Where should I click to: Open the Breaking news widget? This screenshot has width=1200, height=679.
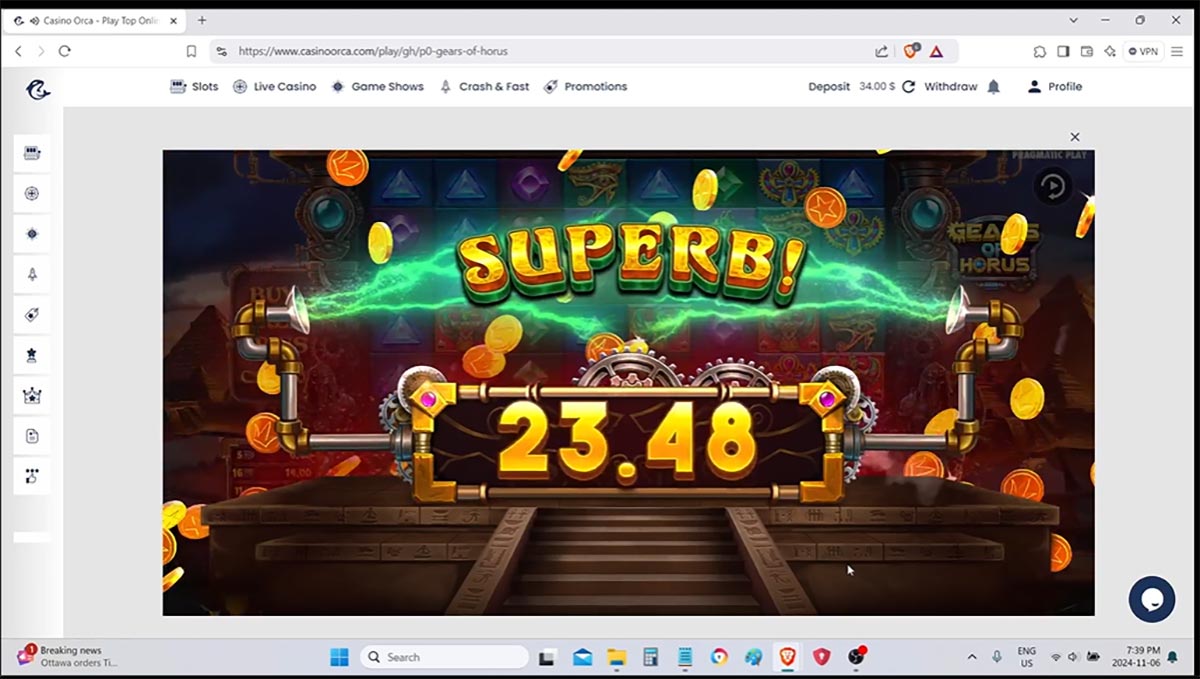(68, 656)
